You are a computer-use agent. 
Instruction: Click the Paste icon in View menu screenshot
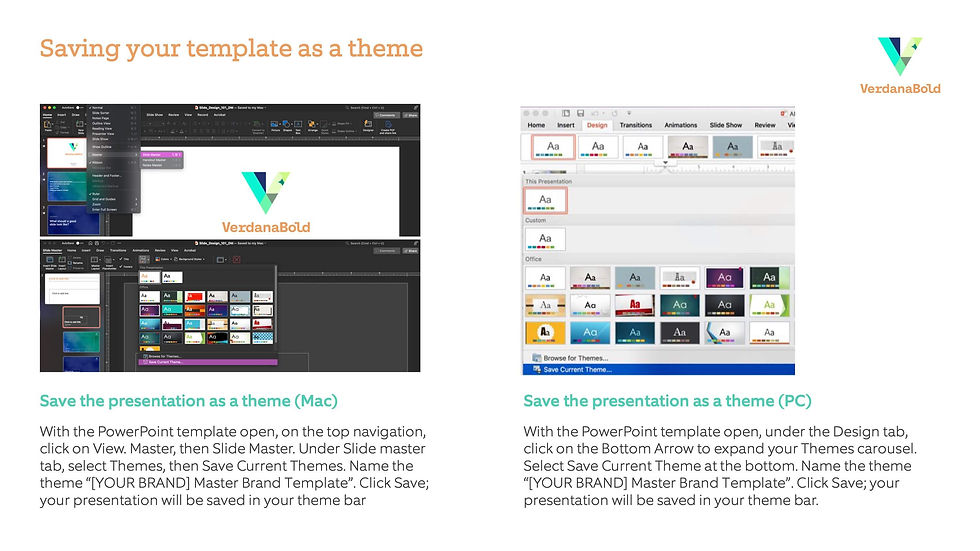pyautogui.click(x=48, y=126)
